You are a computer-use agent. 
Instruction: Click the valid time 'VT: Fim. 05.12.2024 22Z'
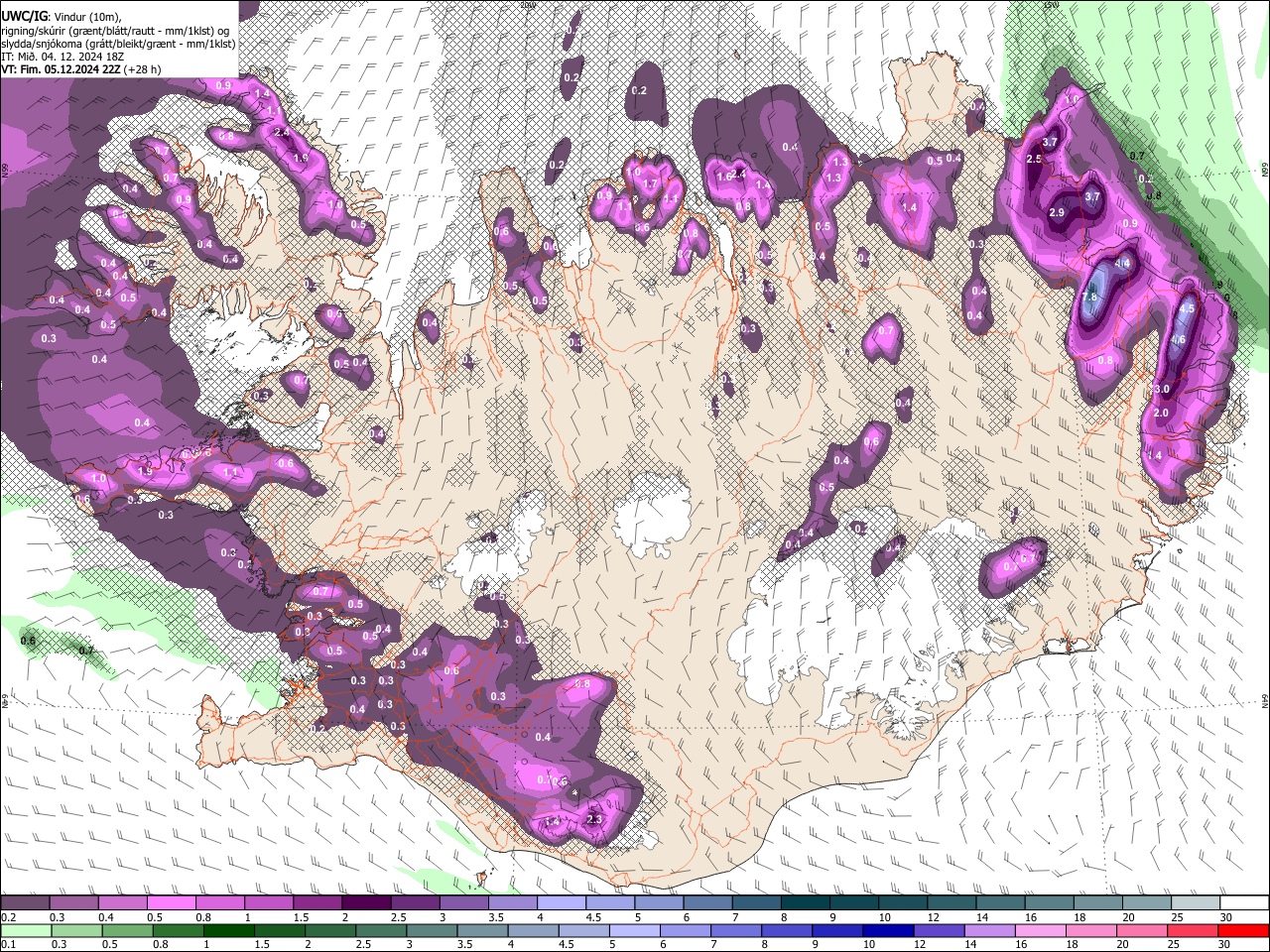point(61,69)
